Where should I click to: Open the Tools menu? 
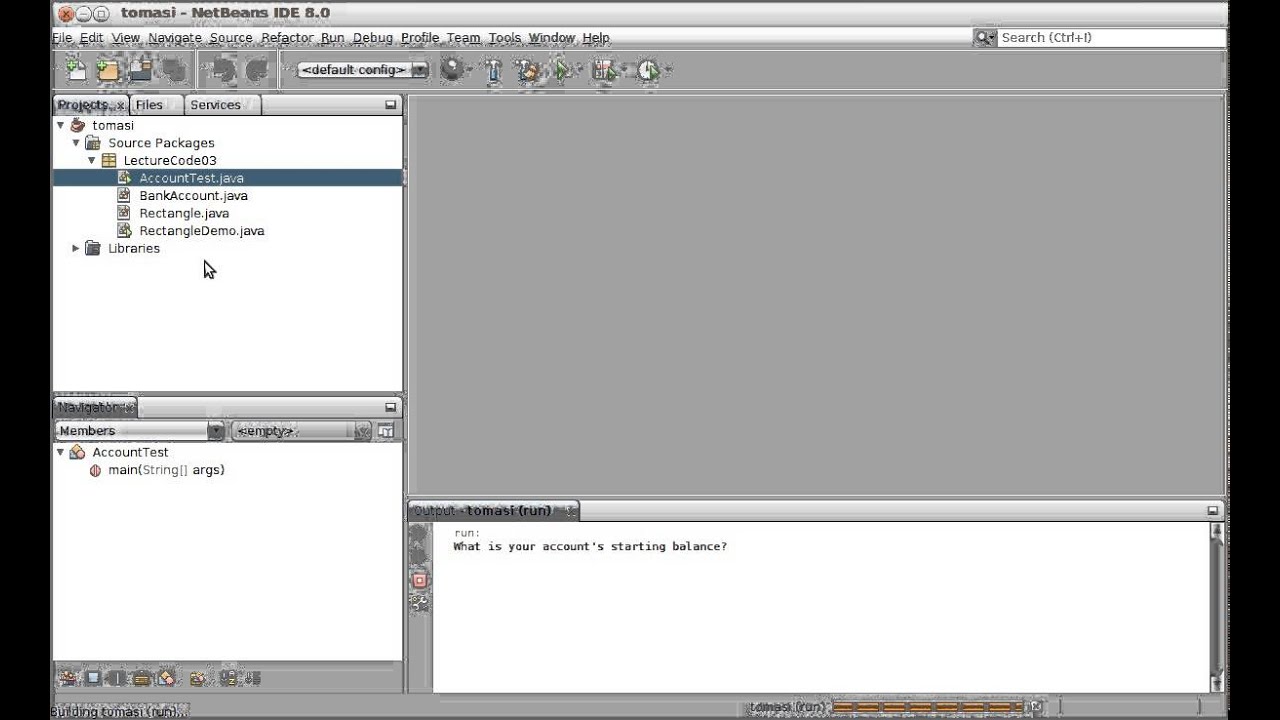505,38
